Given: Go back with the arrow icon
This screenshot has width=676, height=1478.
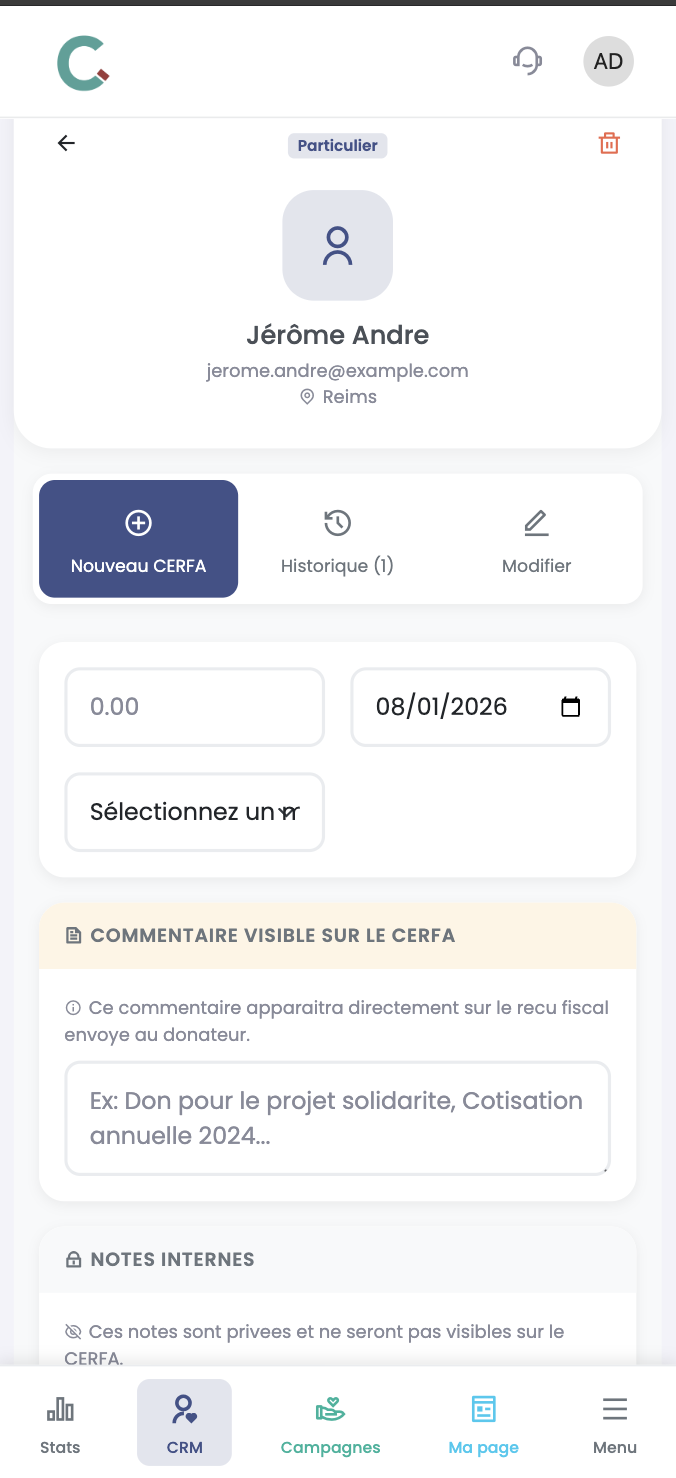Looking at the screenshot, I should pyautogui.click(x=66, y=143).
